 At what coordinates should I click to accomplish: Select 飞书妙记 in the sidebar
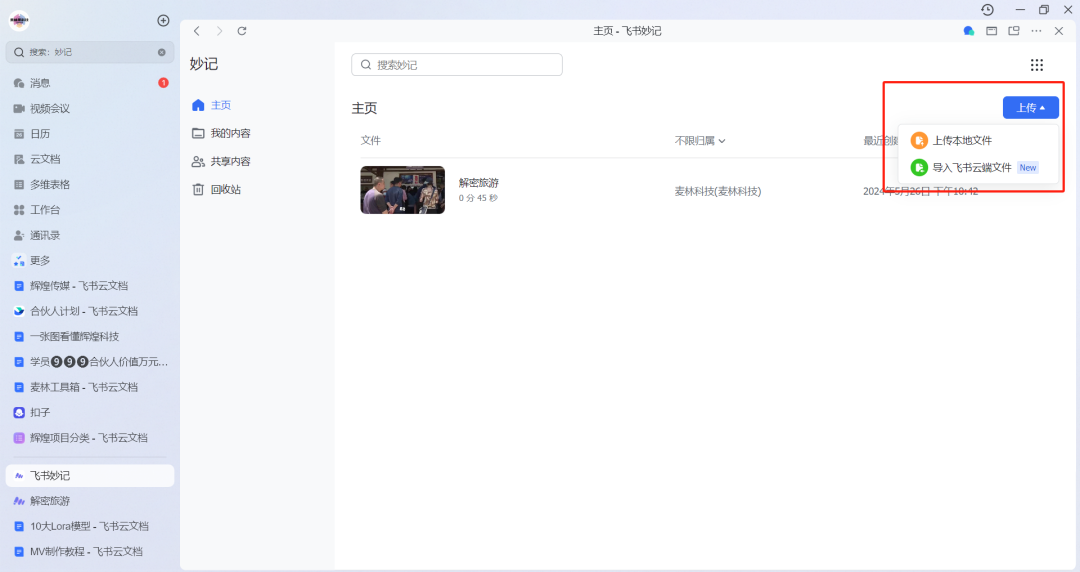click(90, 476)
